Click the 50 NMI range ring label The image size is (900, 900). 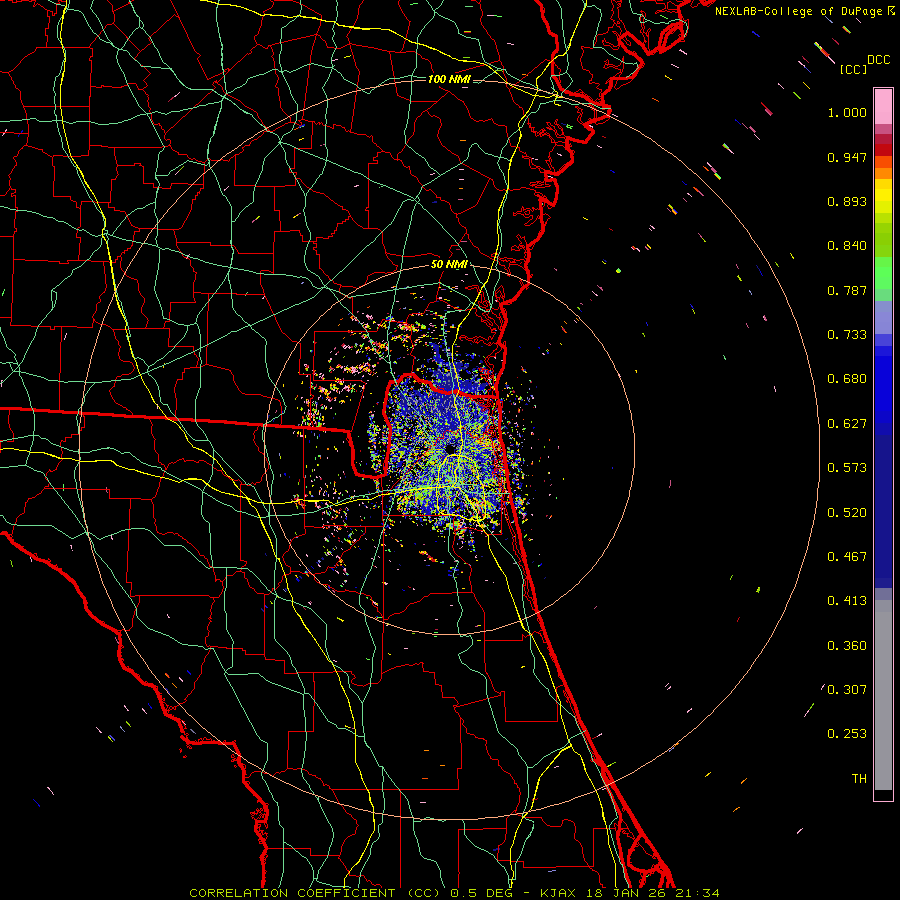click(x=449, y=264)
